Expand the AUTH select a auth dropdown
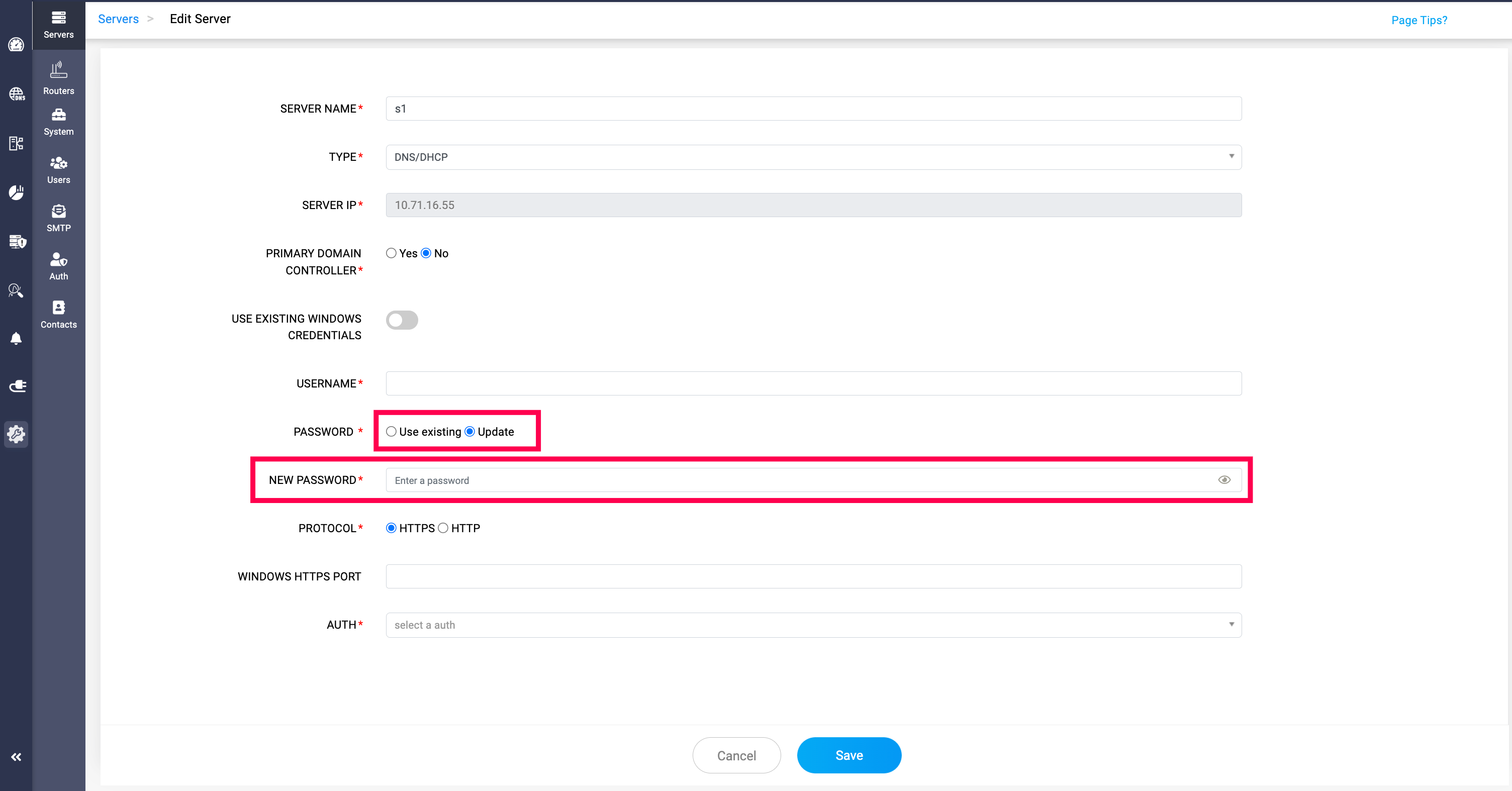This screenshot has width=1512, height=791. pos(813,625)
